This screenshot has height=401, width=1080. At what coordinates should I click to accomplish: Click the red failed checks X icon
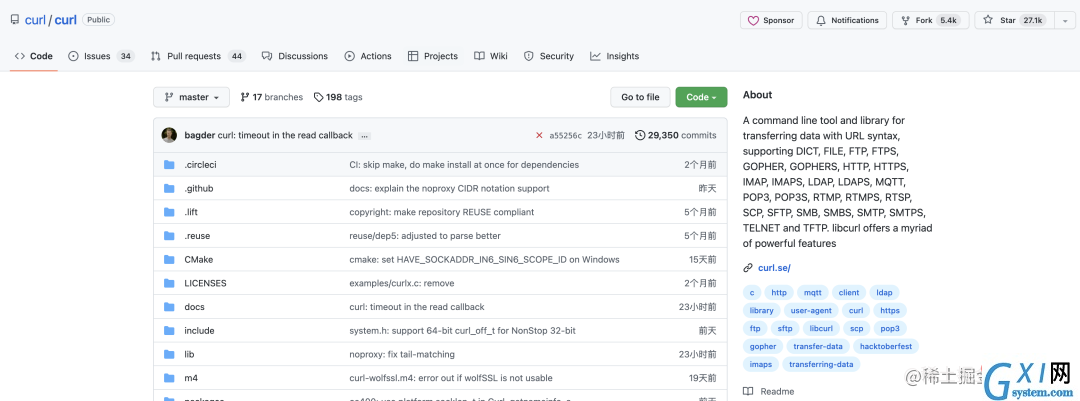(539, 135)
